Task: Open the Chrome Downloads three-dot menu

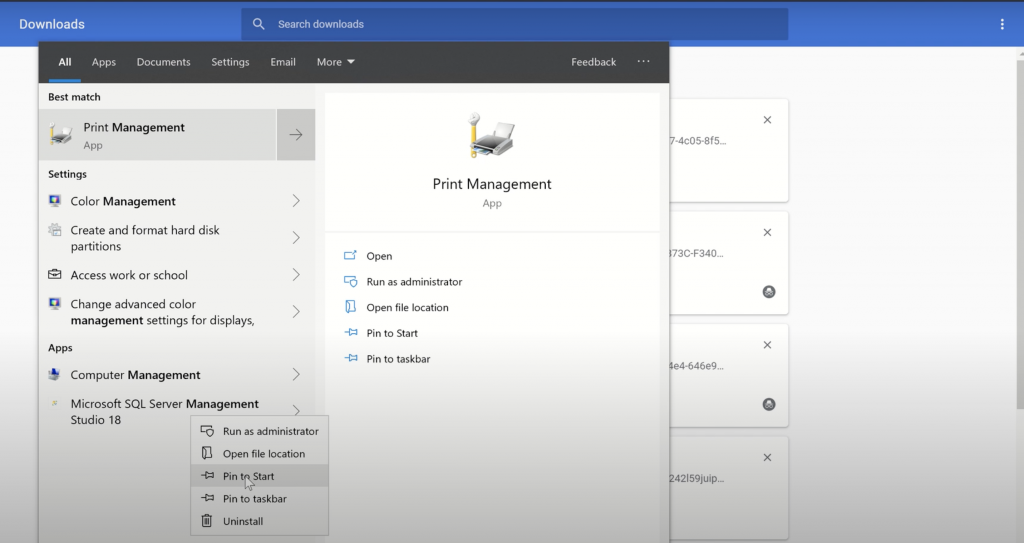Action: [1002, 24]
